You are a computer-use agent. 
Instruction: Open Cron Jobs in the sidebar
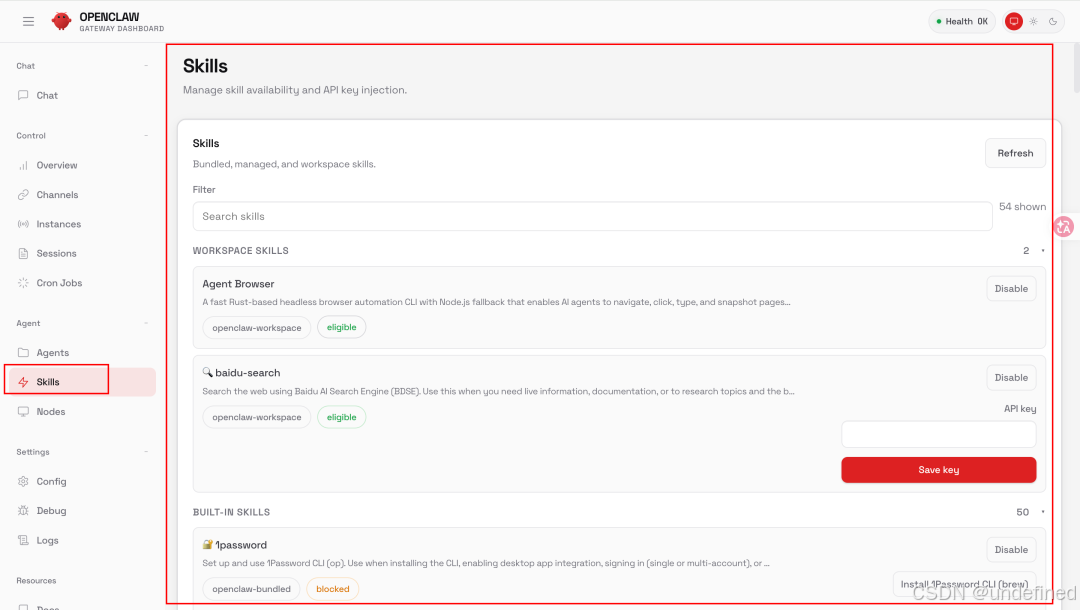[58, 283]
